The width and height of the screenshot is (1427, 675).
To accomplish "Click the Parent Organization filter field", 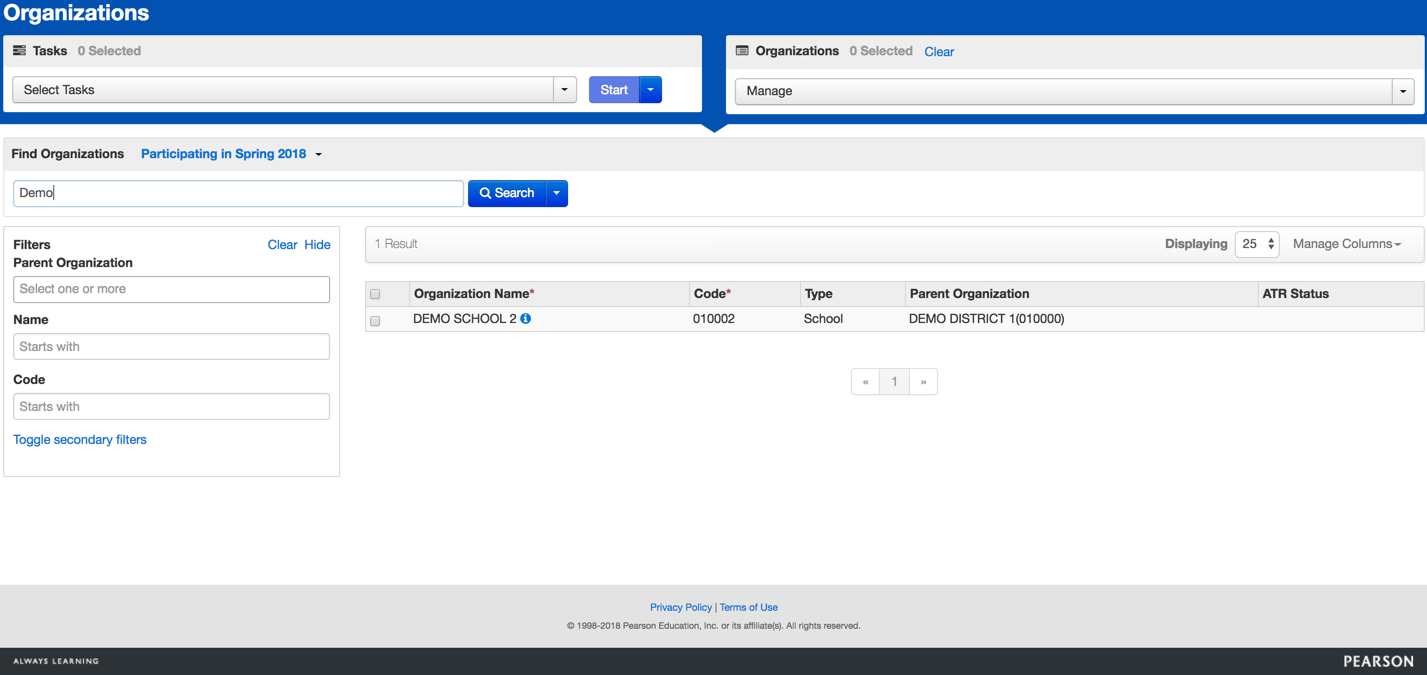I will pyautogui.click(x=171, y=289).
